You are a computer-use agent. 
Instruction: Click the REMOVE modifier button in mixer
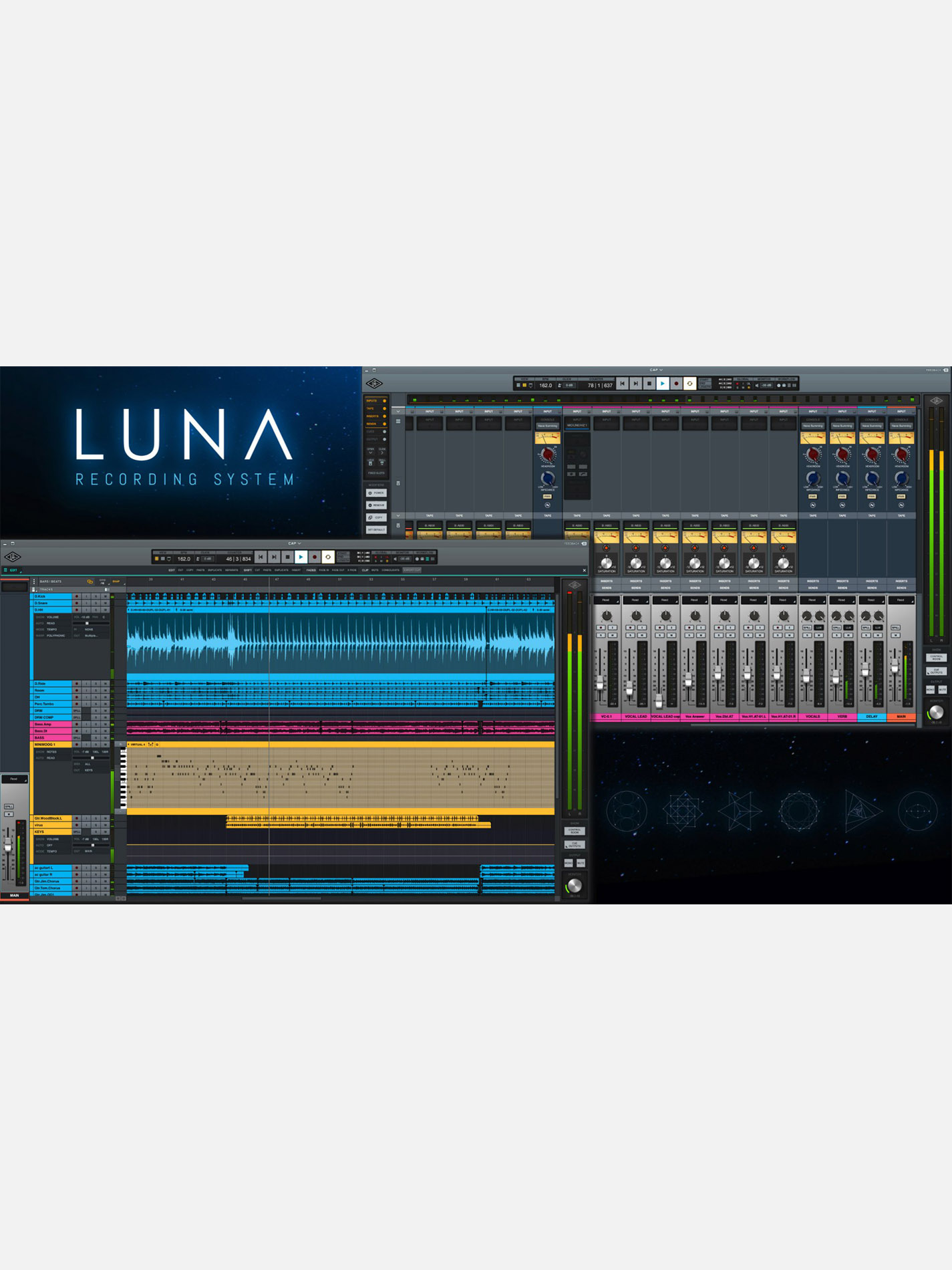376,505
